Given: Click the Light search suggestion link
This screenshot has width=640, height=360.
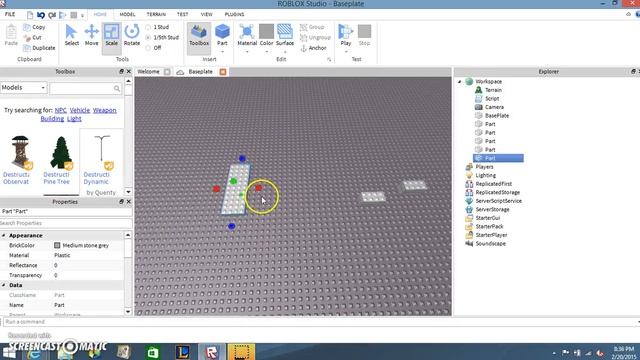Looking at the screenshot, I should 74,119.
